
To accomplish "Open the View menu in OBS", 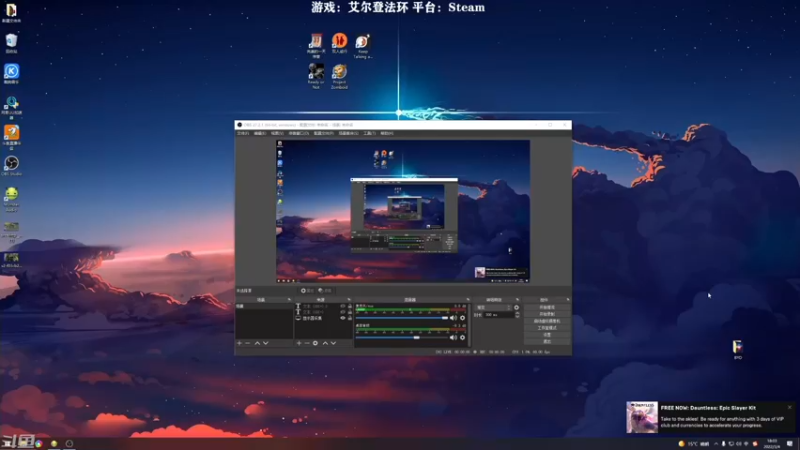I will tap(277, 133).
